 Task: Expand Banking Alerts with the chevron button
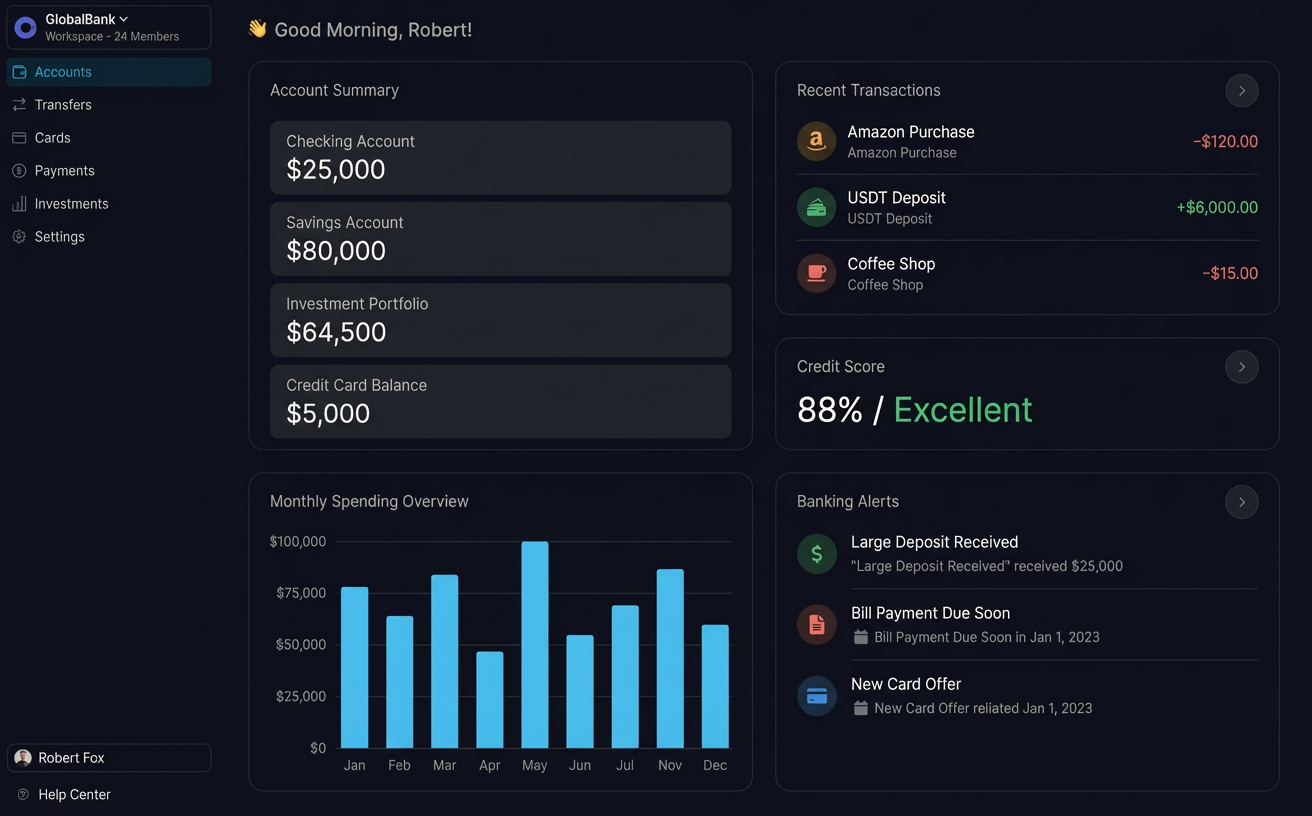[x=1241, y=502]
